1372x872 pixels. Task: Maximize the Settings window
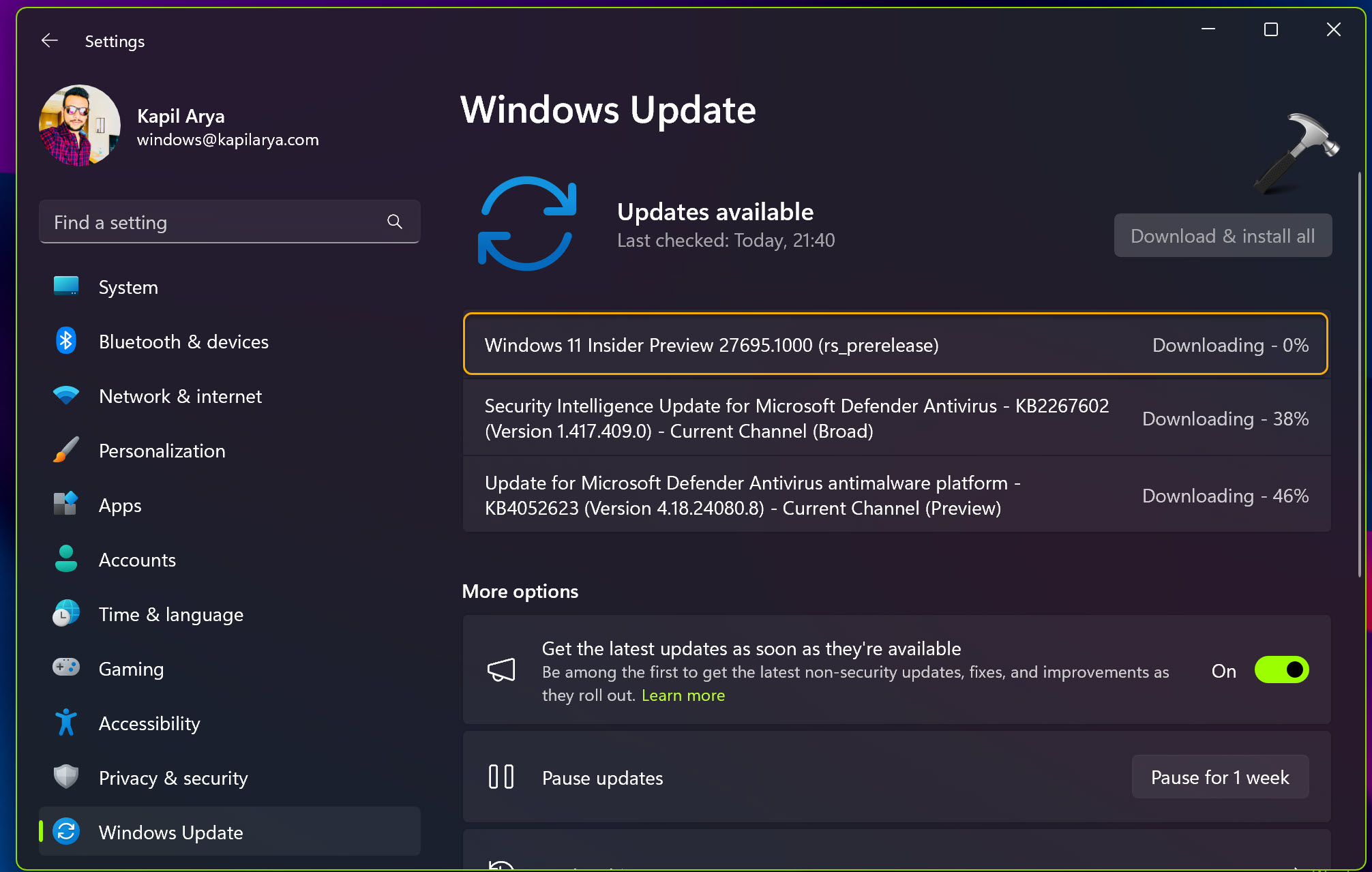pos(1270,29)
